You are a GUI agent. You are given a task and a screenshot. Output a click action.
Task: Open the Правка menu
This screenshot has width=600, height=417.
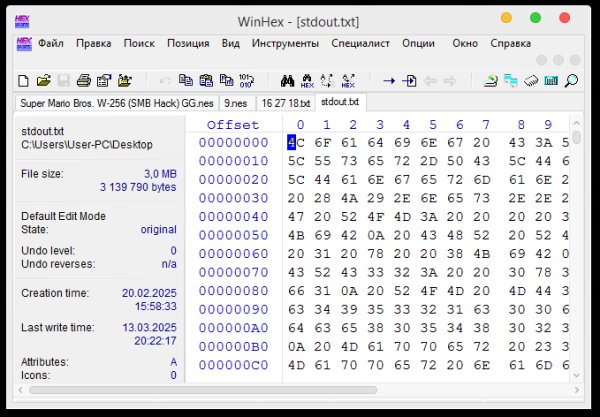94,43
